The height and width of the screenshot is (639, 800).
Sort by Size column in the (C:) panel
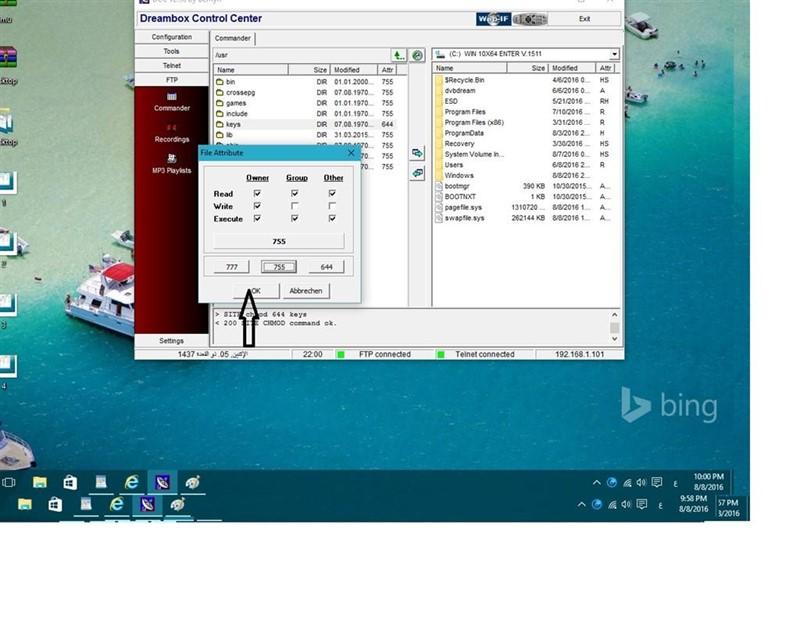coord(528,68)
